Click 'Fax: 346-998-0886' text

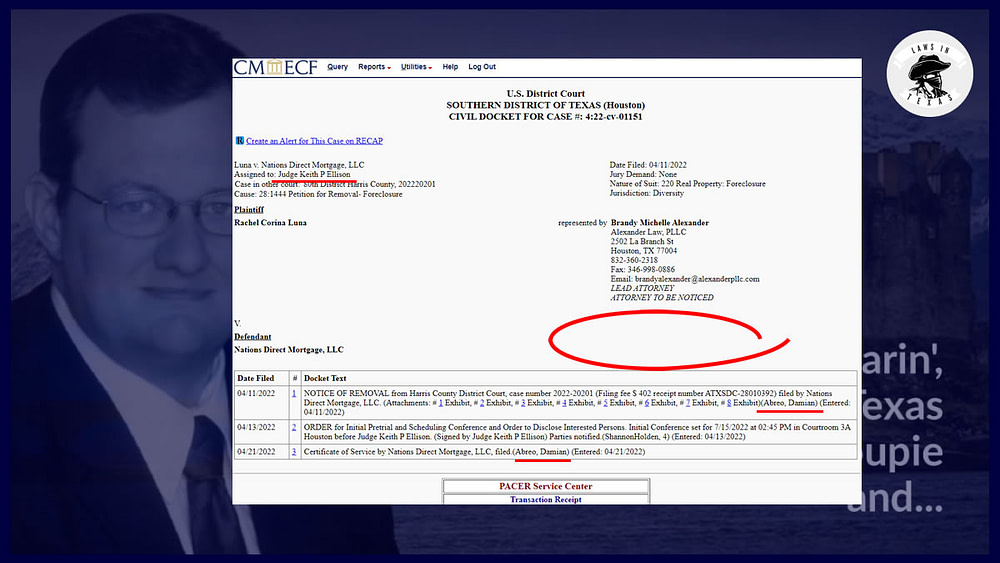click(643, 270)
